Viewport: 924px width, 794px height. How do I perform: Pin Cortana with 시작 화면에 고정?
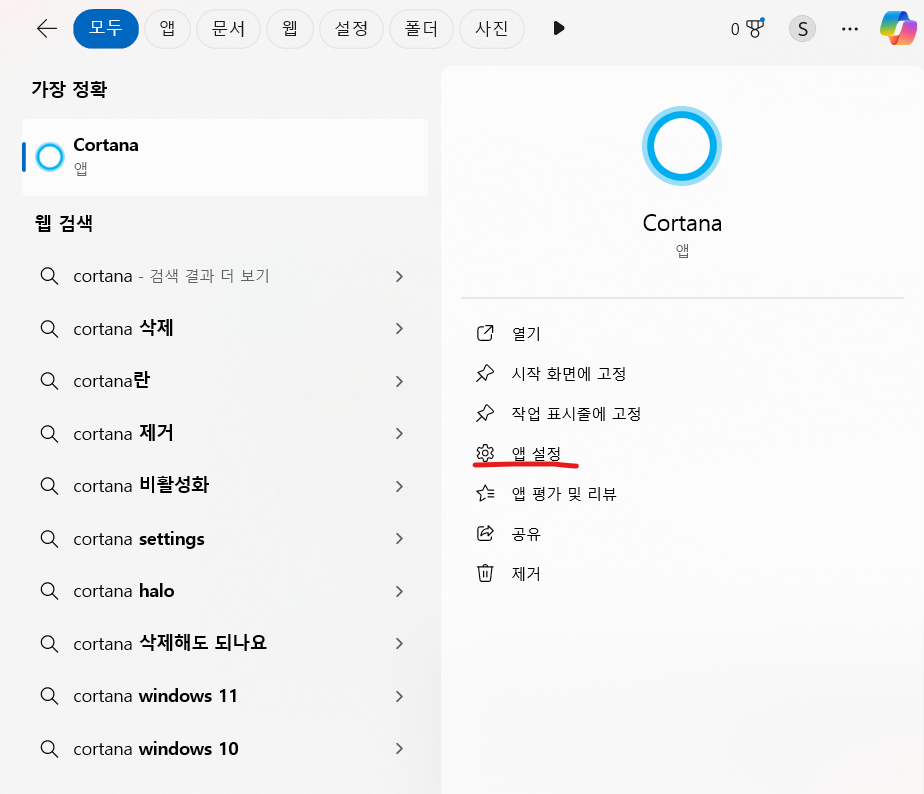click(569, 374)
